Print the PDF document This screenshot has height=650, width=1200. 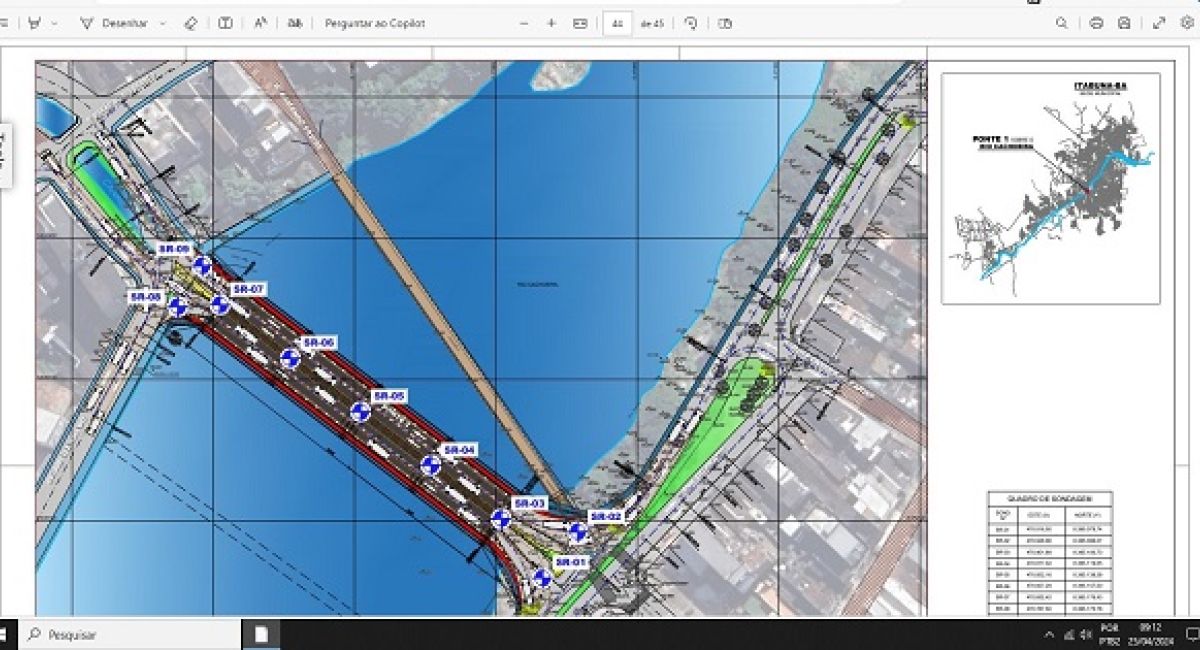click(x=1097, y=23)
